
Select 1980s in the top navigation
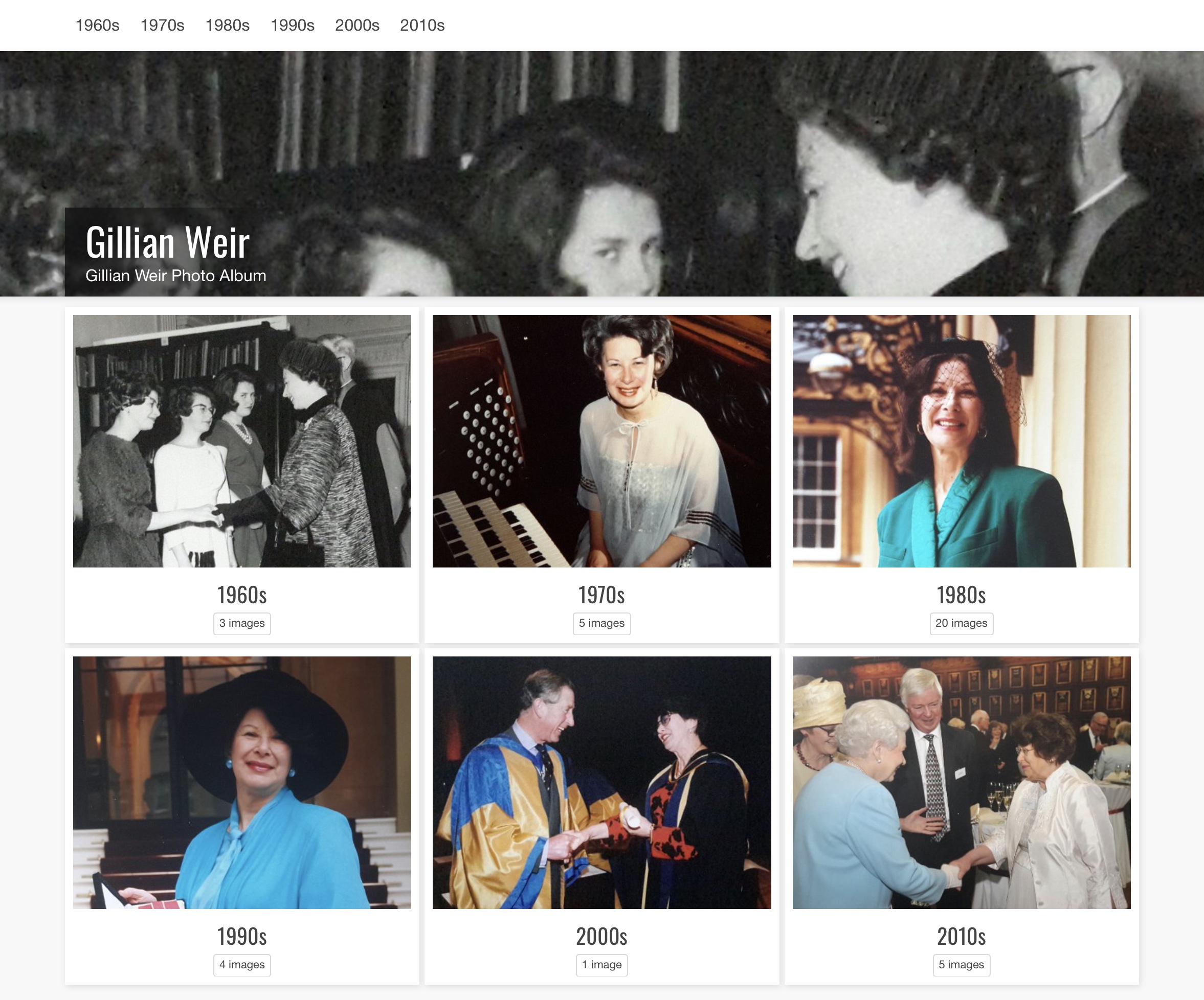228,25
